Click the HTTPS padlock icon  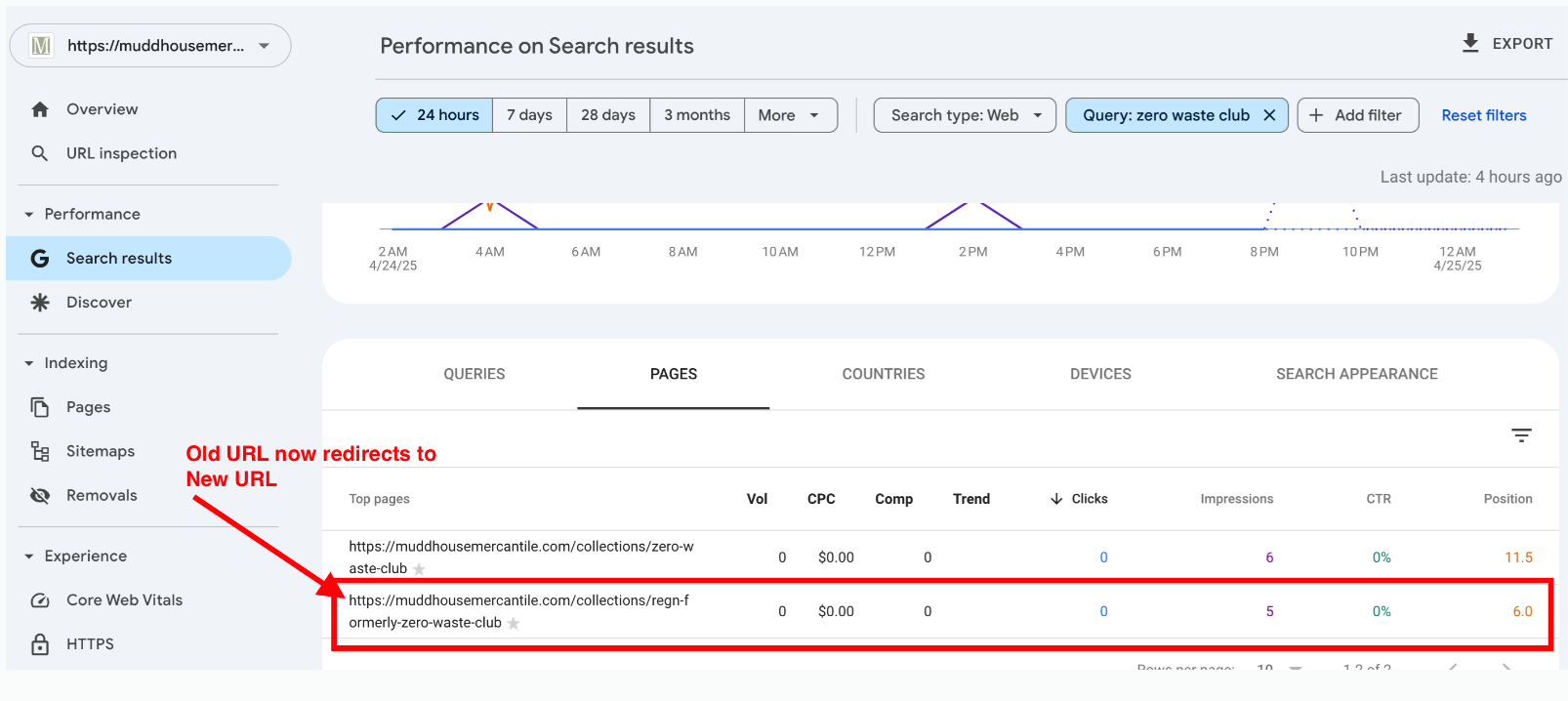coord(40,644)
